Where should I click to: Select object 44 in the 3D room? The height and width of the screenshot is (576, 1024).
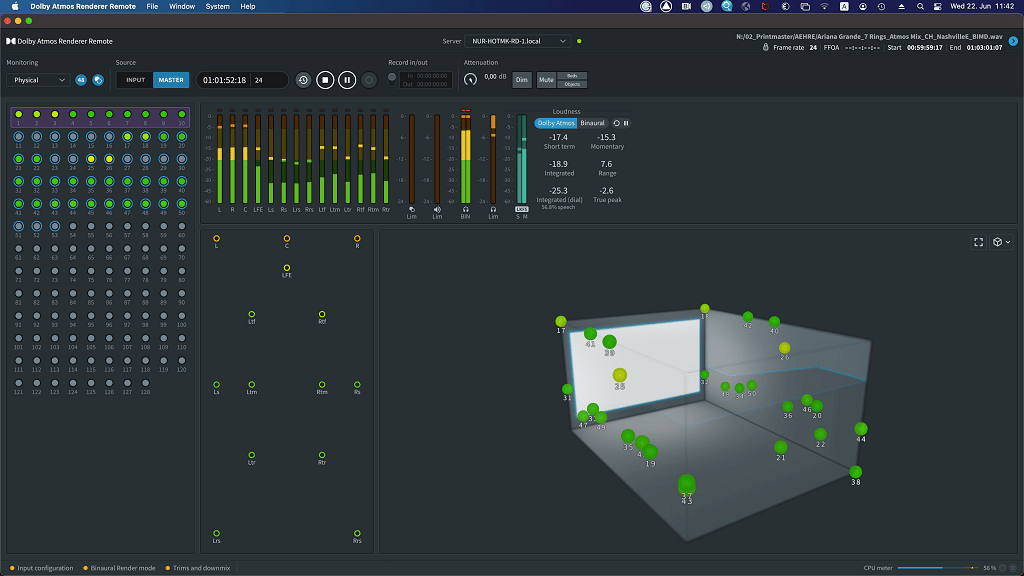click(861, 428)
